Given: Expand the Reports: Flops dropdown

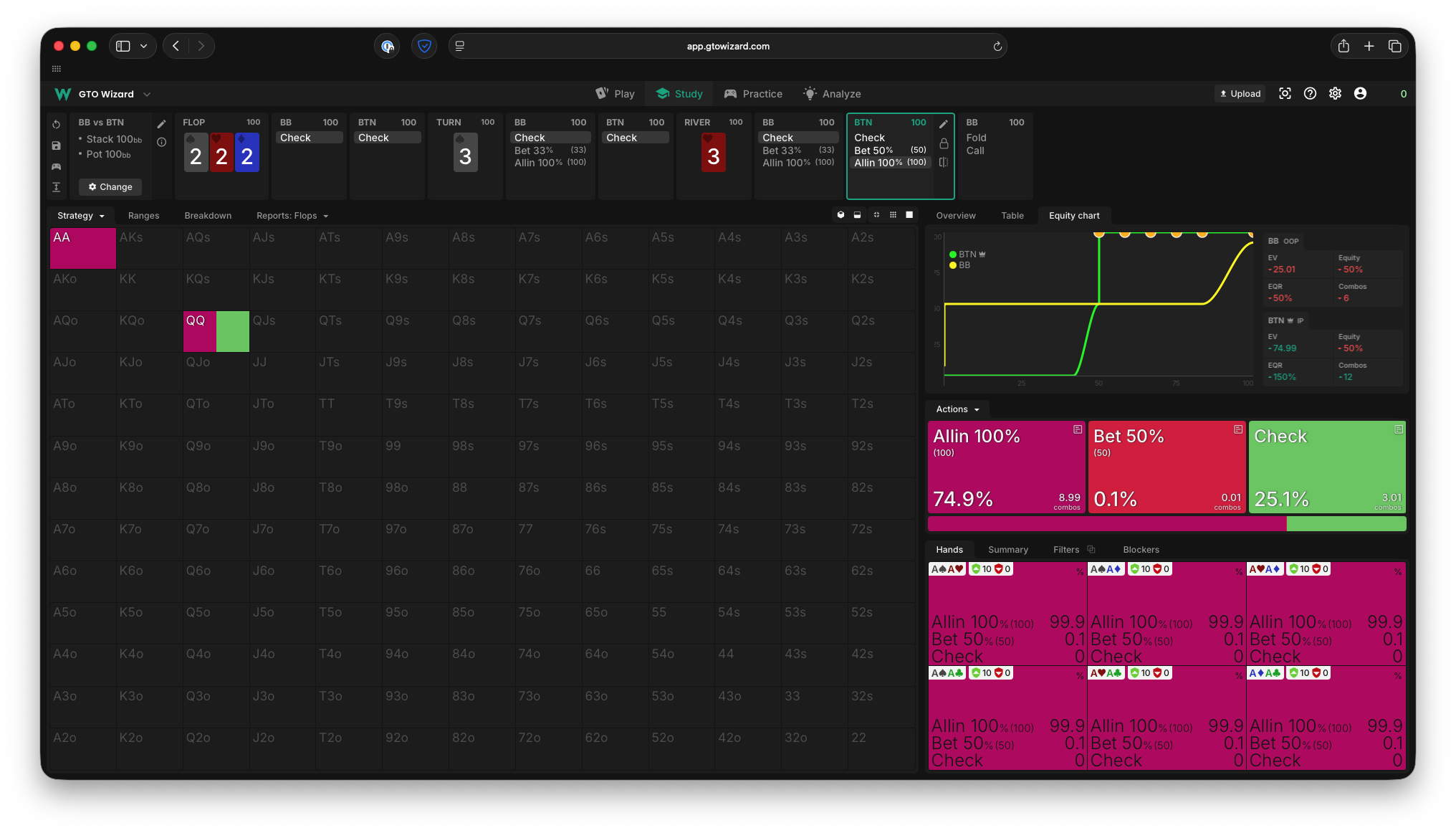Looking at the screenshot, I should coord(292,216).
